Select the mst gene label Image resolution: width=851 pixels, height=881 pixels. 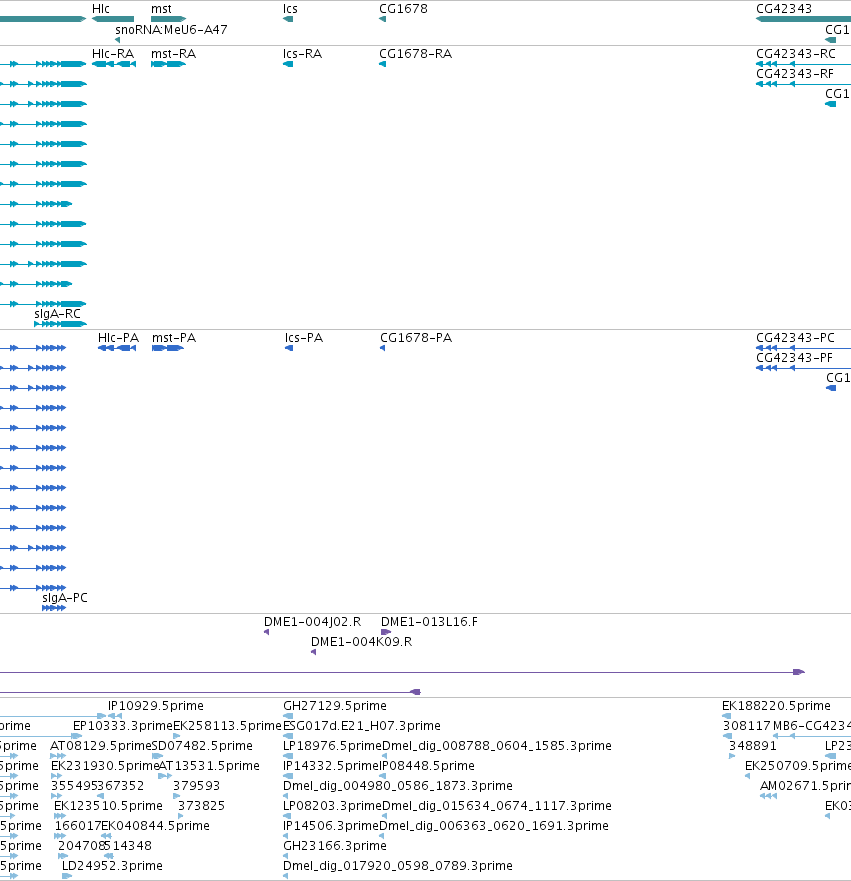point(161,9)
